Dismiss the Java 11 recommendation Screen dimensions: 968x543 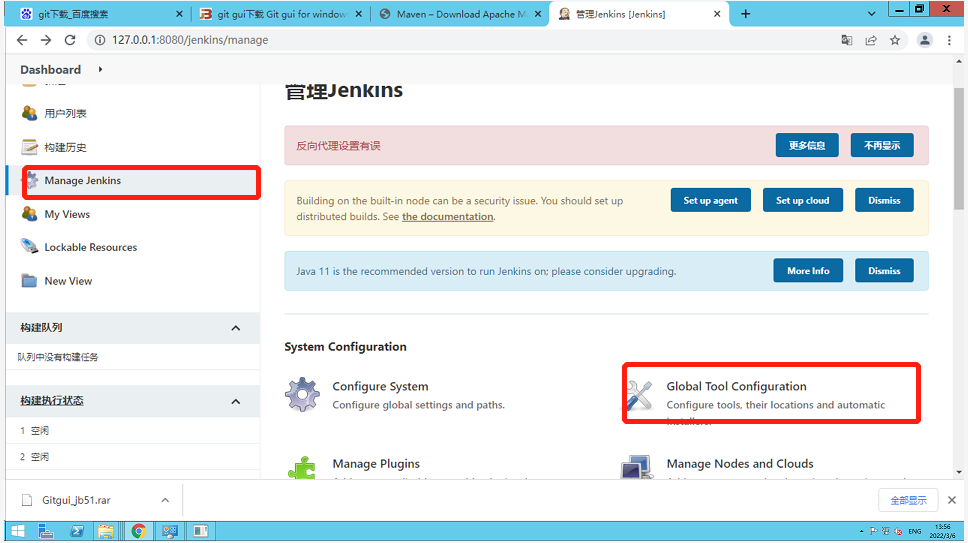tap(884, 270)
